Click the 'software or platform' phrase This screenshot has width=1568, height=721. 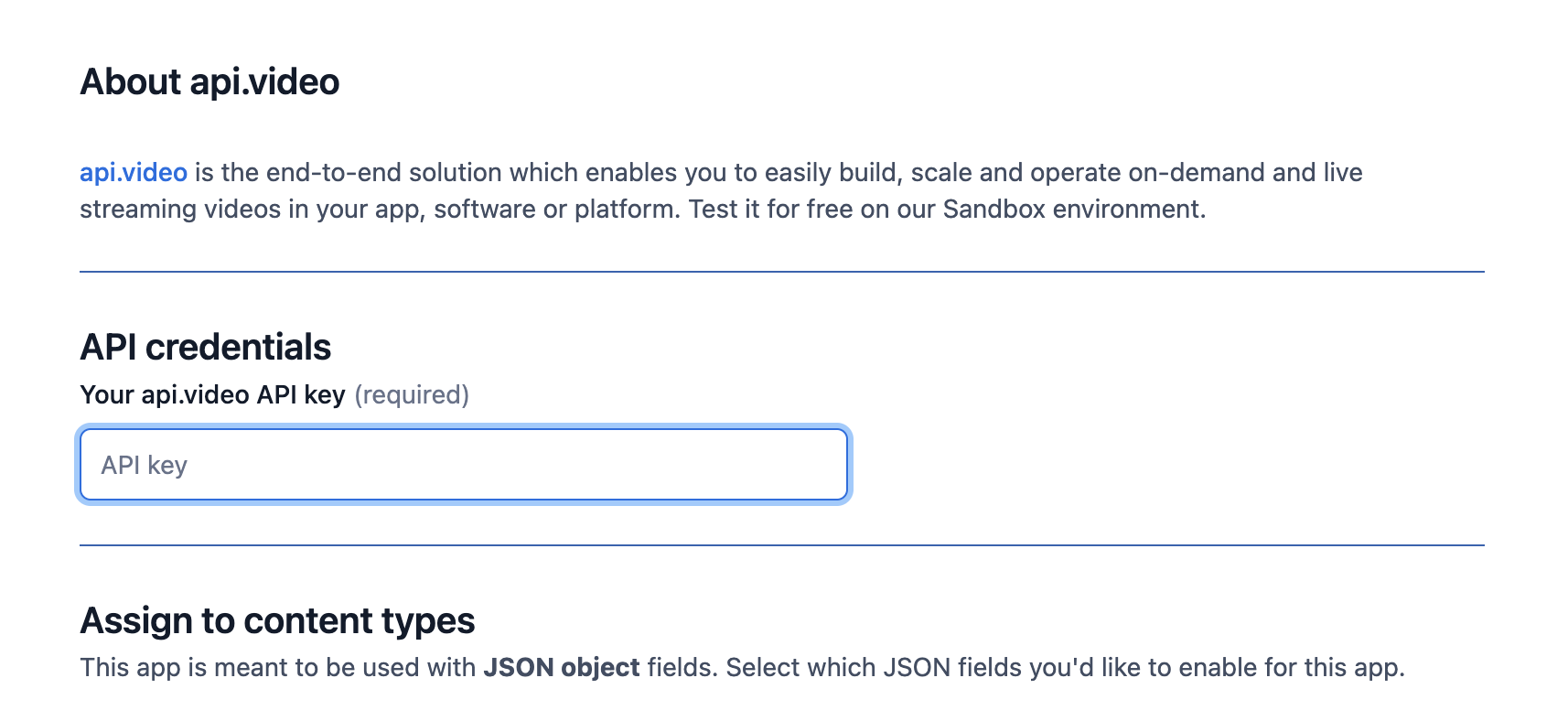pyautogui.click(x=555, y=210)
